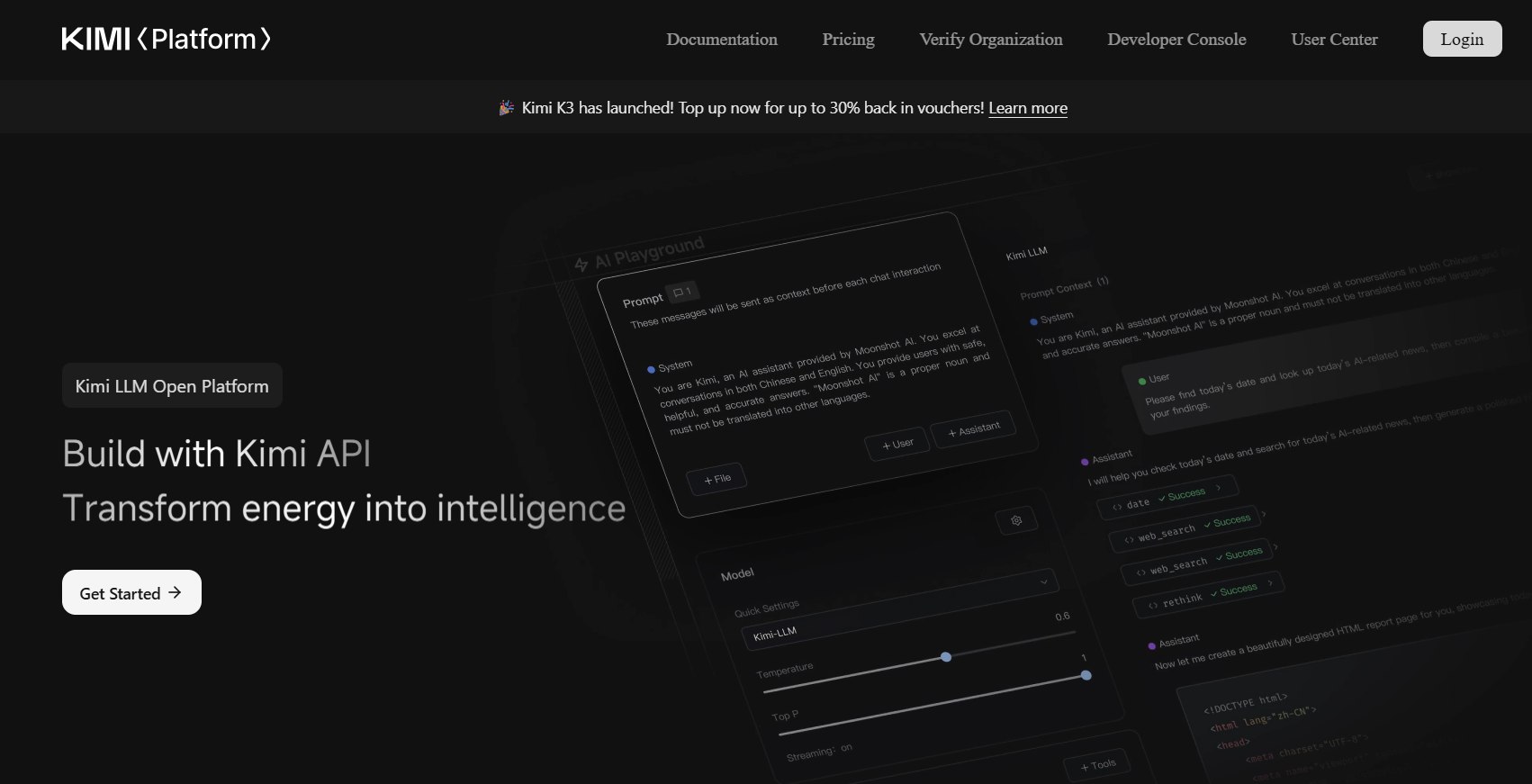Click the Top P slider handle

tap(1086, 675)
